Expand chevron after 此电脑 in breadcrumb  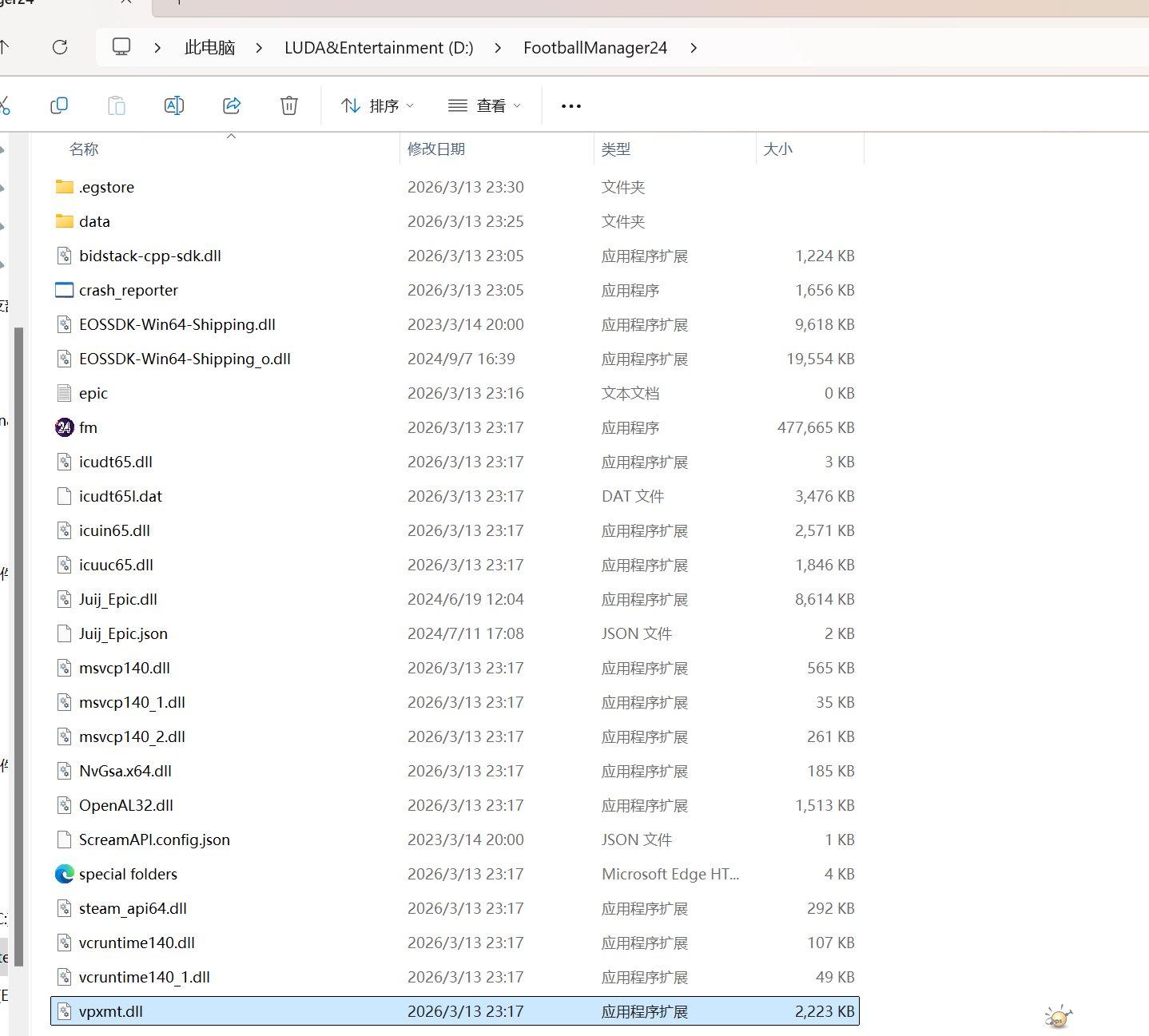[x=259, y=48]
